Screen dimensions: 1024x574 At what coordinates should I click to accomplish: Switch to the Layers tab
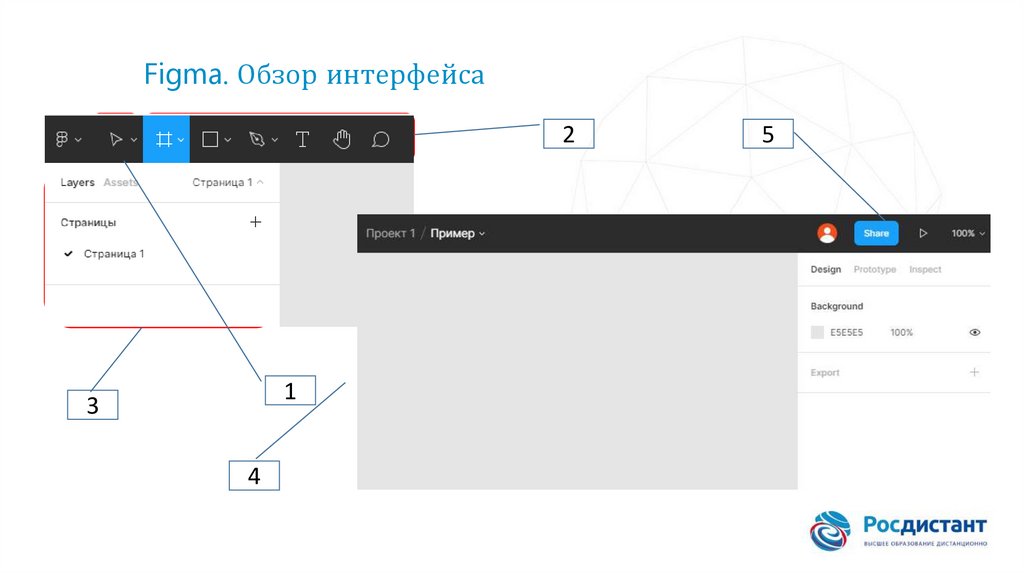coord(77,182)
